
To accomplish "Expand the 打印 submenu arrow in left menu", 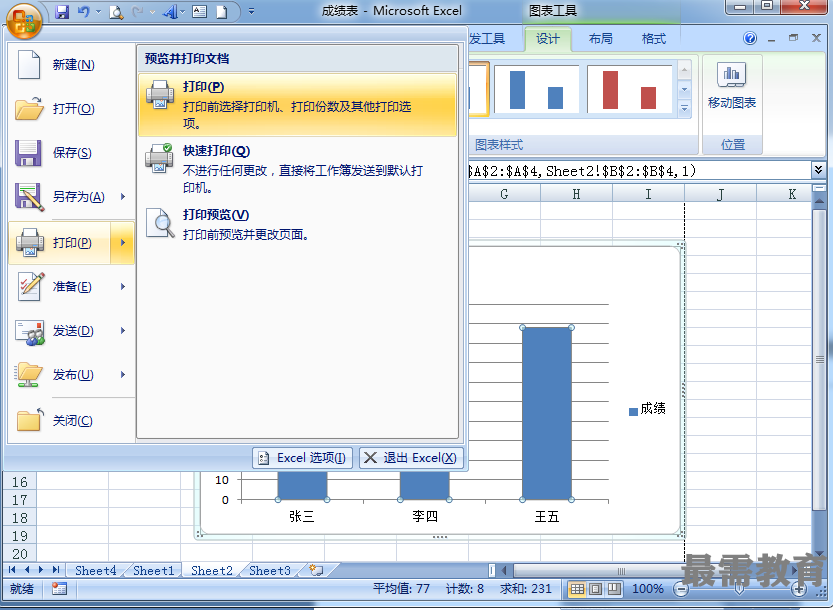I will pyautogui.click(x=123, y=243).
